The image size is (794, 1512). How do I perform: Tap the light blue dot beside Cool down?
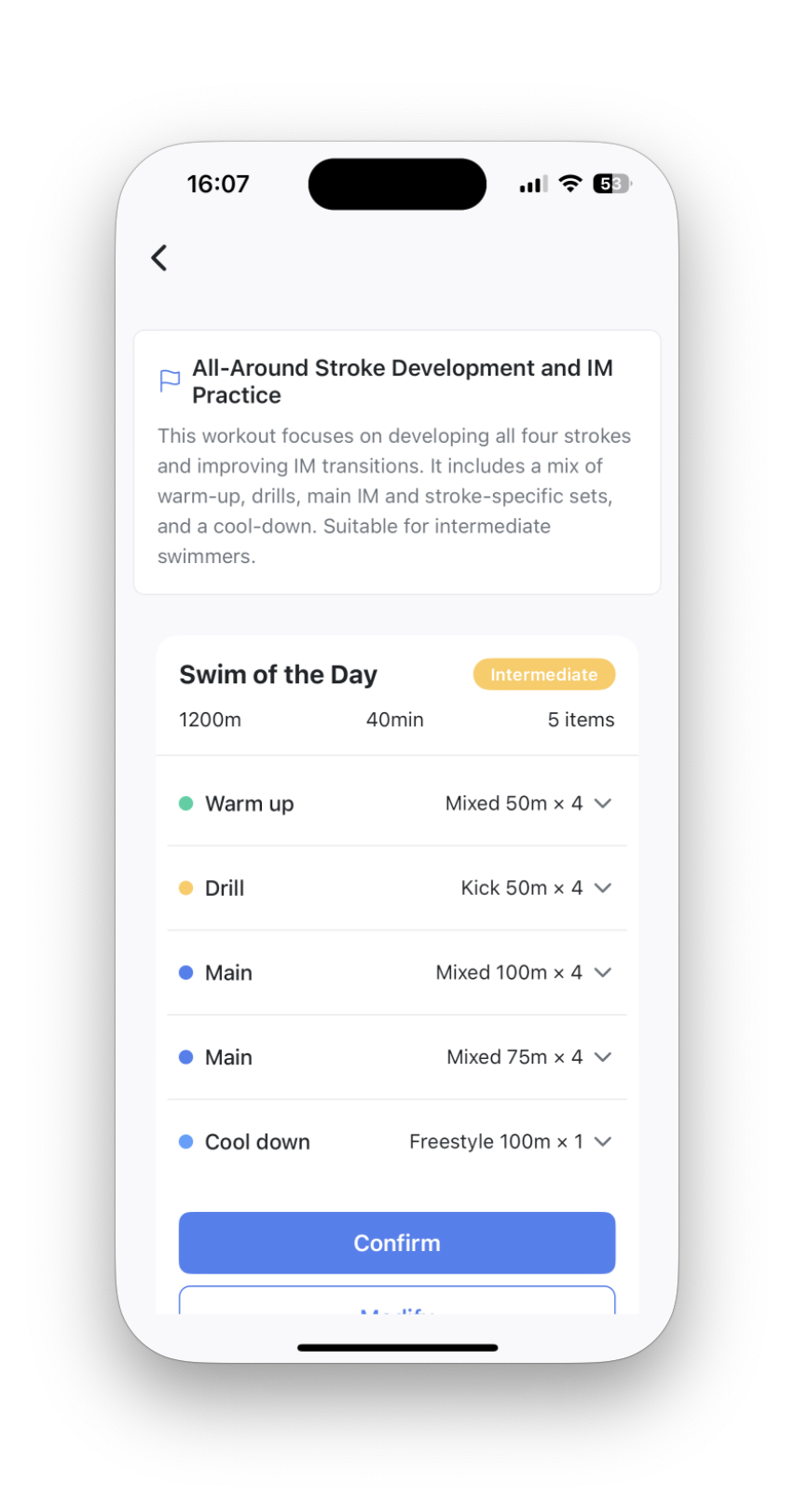pyautogui.click(x=185, y=1142)
